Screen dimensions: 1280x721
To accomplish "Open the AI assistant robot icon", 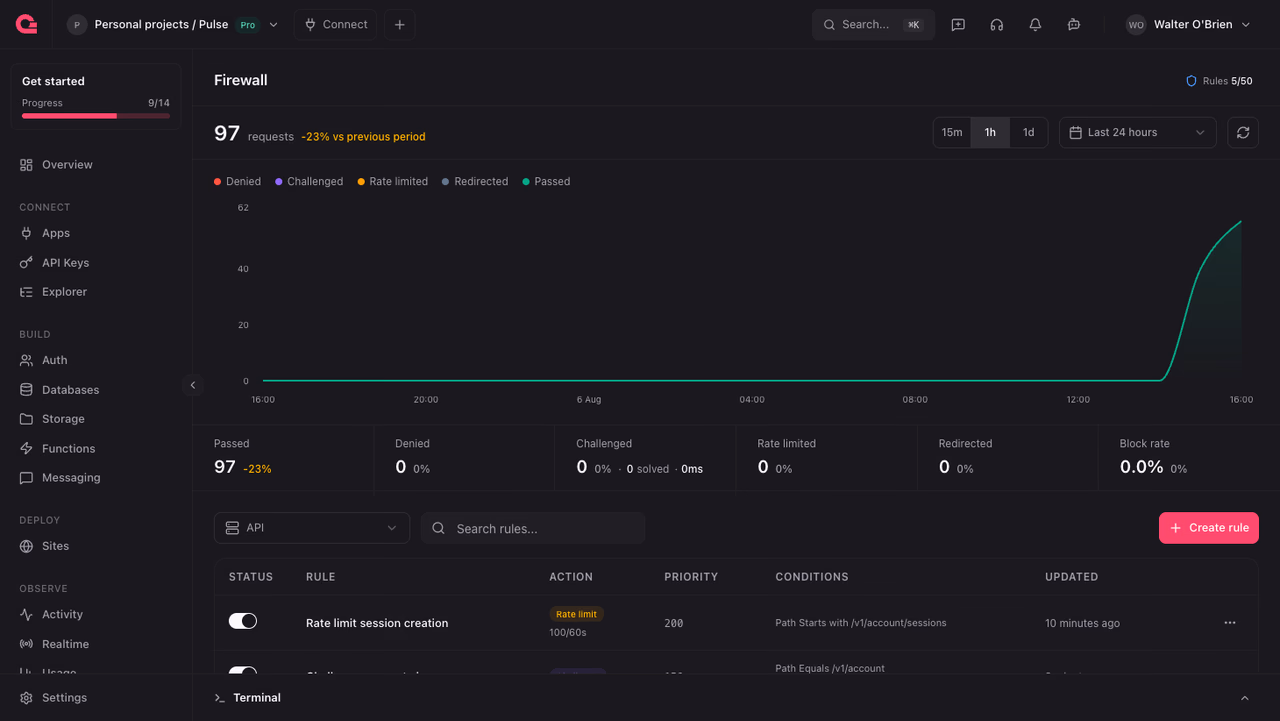I will [x=1074, y=25].
